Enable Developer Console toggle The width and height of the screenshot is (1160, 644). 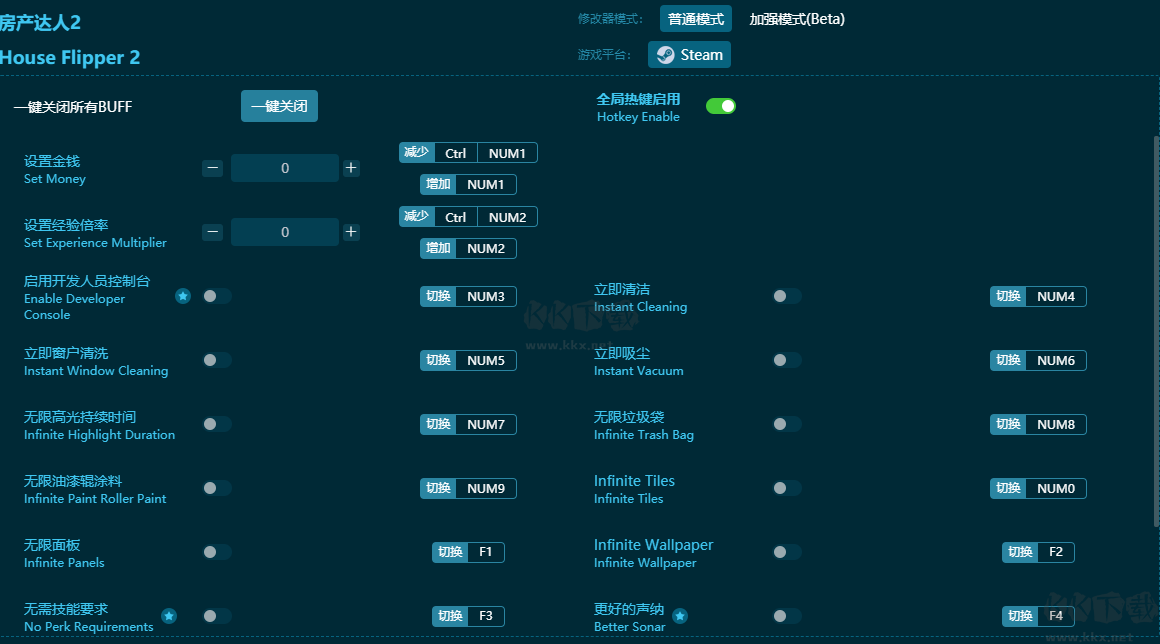click(x=217, y=296)
